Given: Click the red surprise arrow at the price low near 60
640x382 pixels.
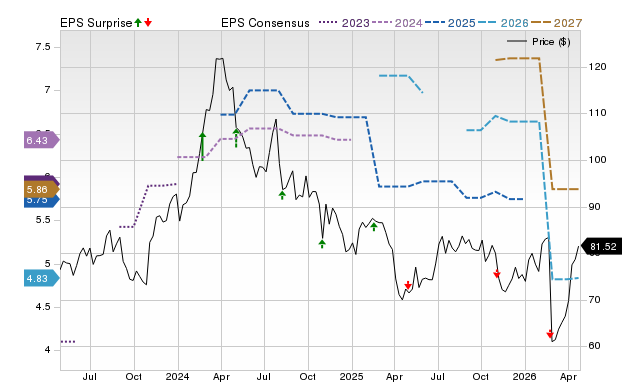Looking at the screenshot, I should pos(550,334).
